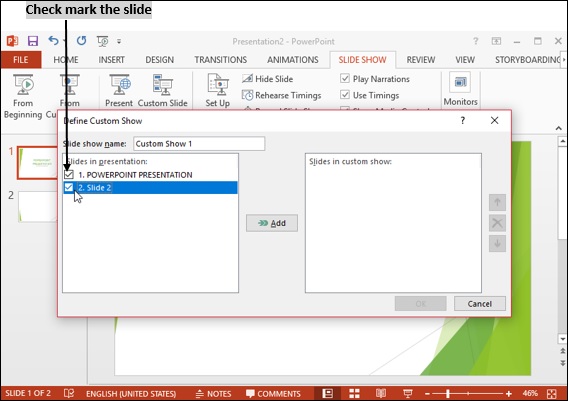
Task: Go to previous slide via double-up arrow
Action: pyautogui.click(x=563, y=351)
